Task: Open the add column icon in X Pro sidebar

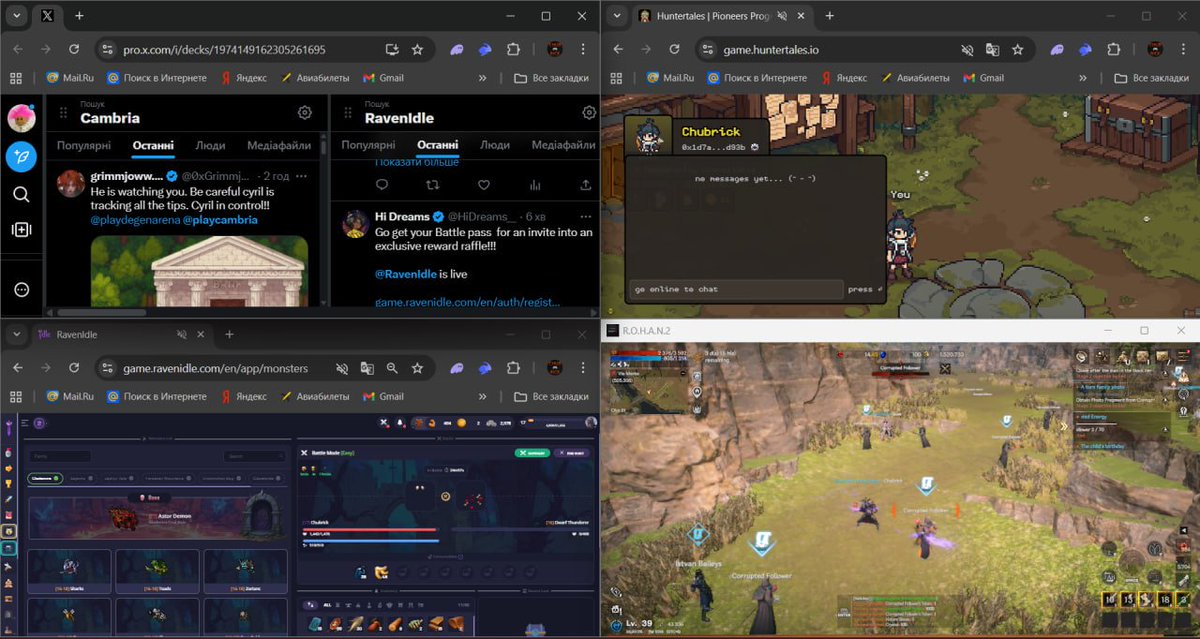Action: 21,230
